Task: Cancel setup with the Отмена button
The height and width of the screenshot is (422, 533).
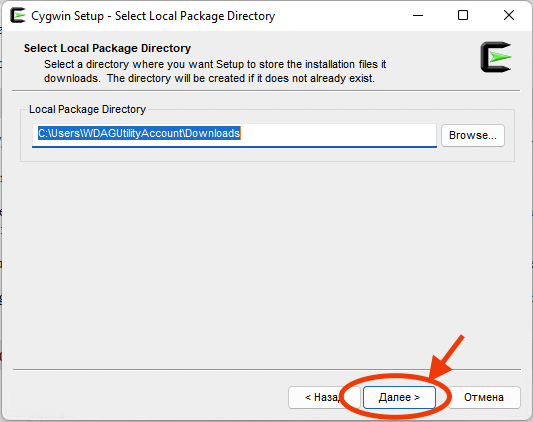Action: tap(484, 397)
